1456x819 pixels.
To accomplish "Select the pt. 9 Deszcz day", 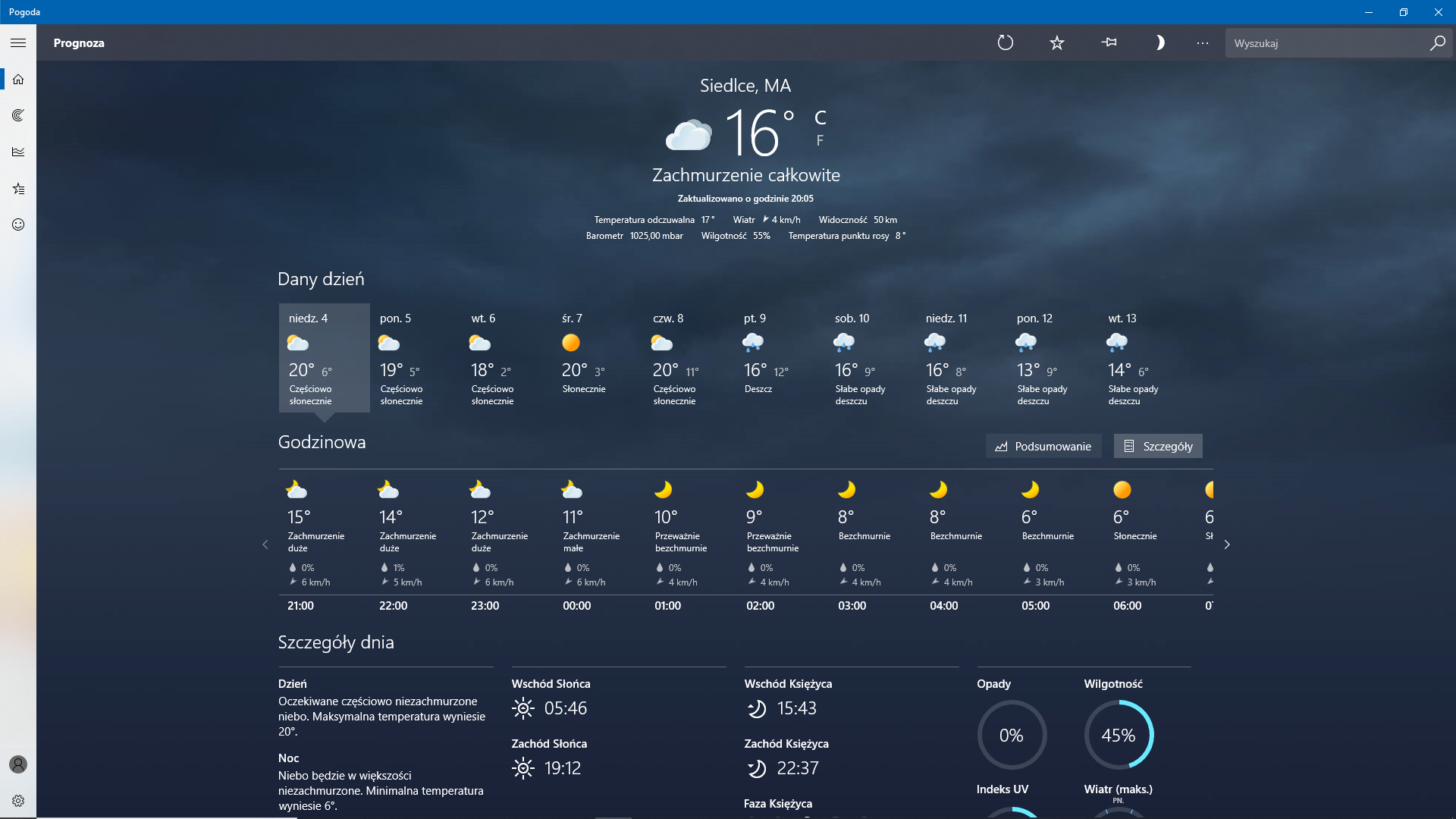I will (x=779, y=358).
